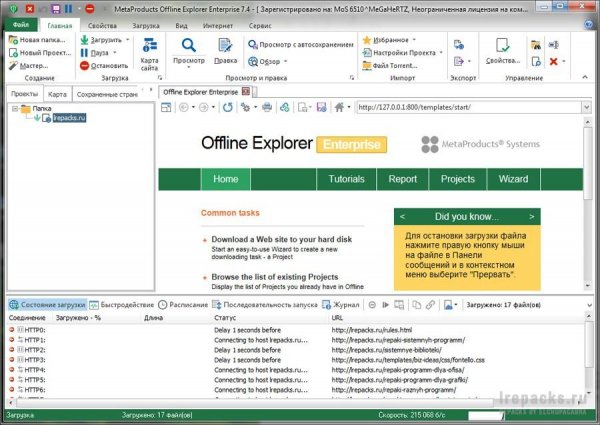Collapse the Папка tree node
600x425 pixels.
(x=15, y=109)
